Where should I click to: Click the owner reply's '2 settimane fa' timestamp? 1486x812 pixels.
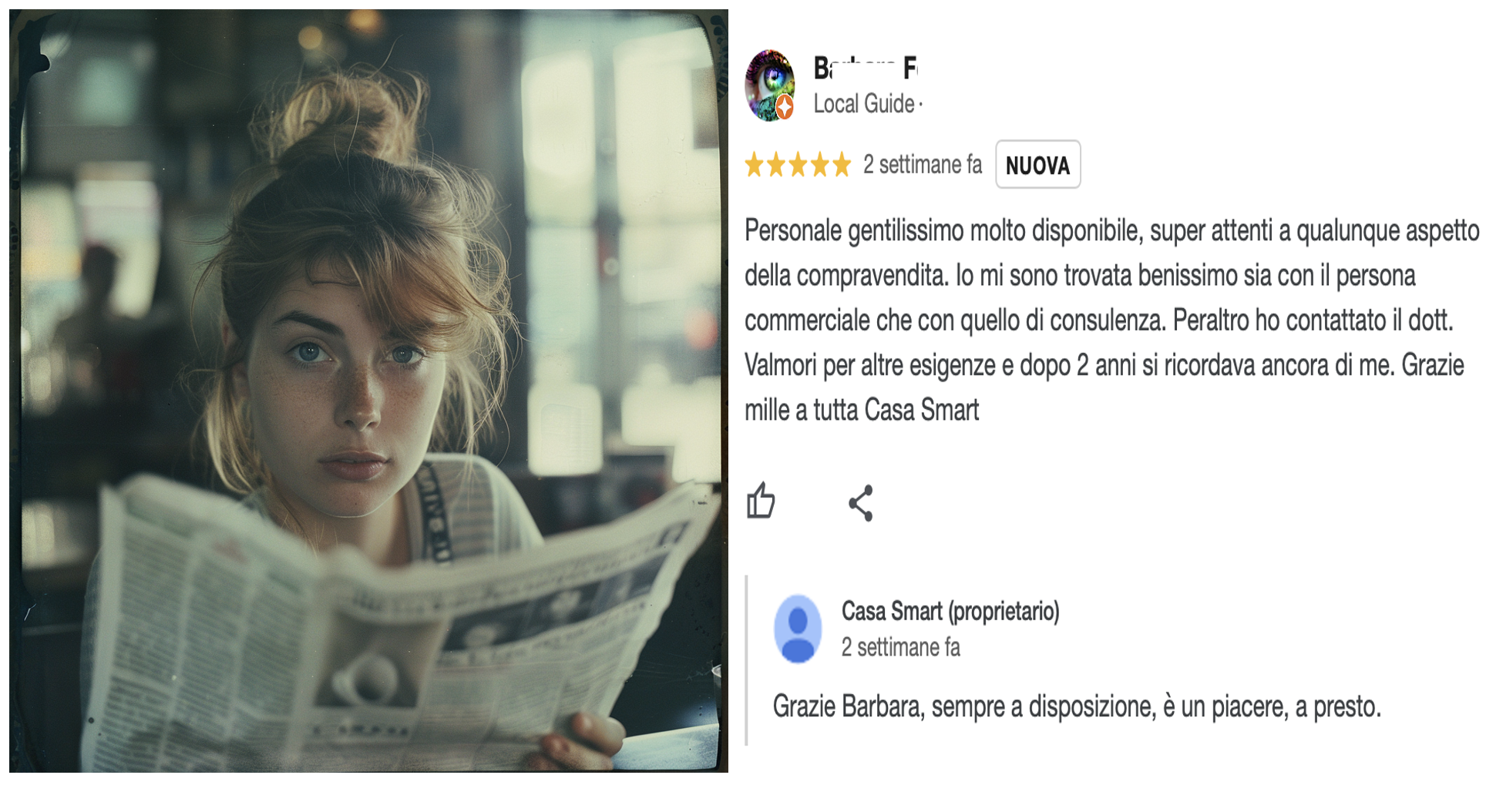click(901, 648)
